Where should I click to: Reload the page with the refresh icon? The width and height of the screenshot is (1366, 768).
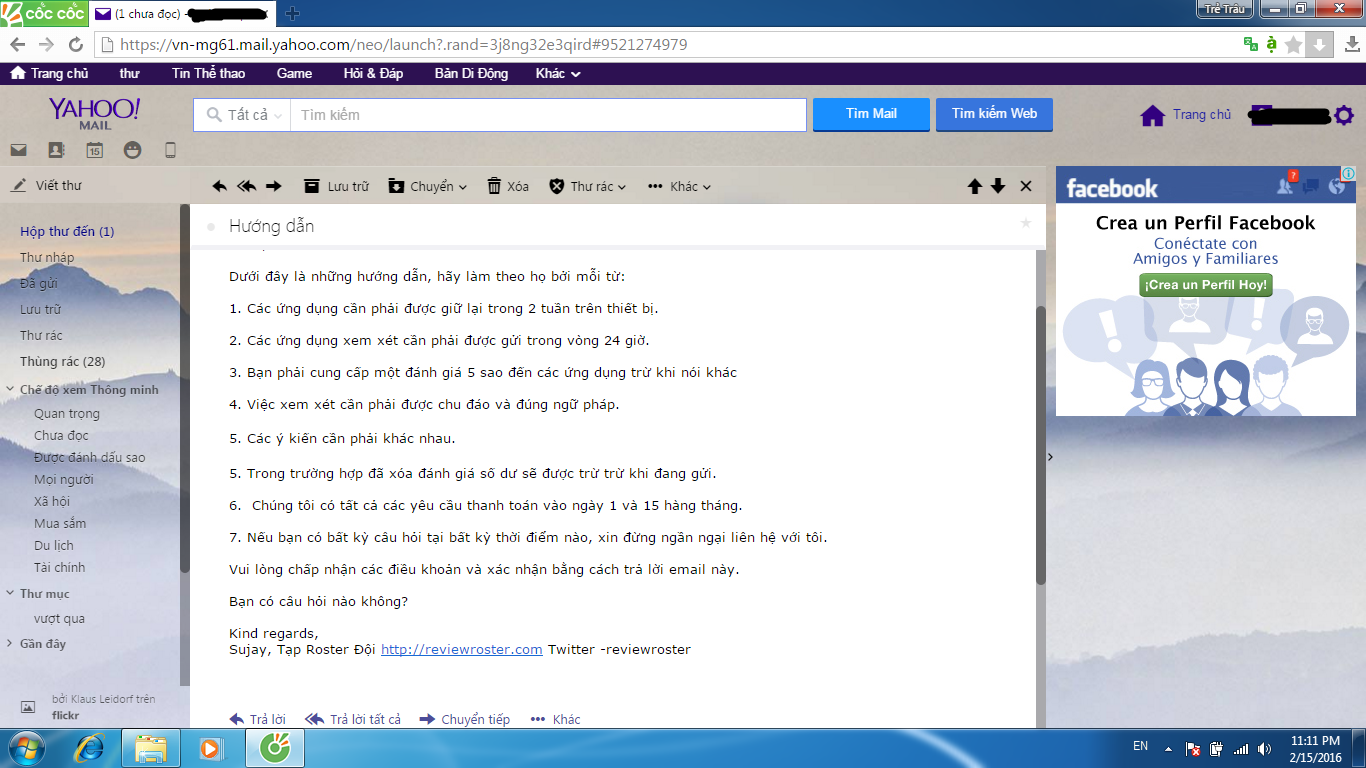coord(76,45)
